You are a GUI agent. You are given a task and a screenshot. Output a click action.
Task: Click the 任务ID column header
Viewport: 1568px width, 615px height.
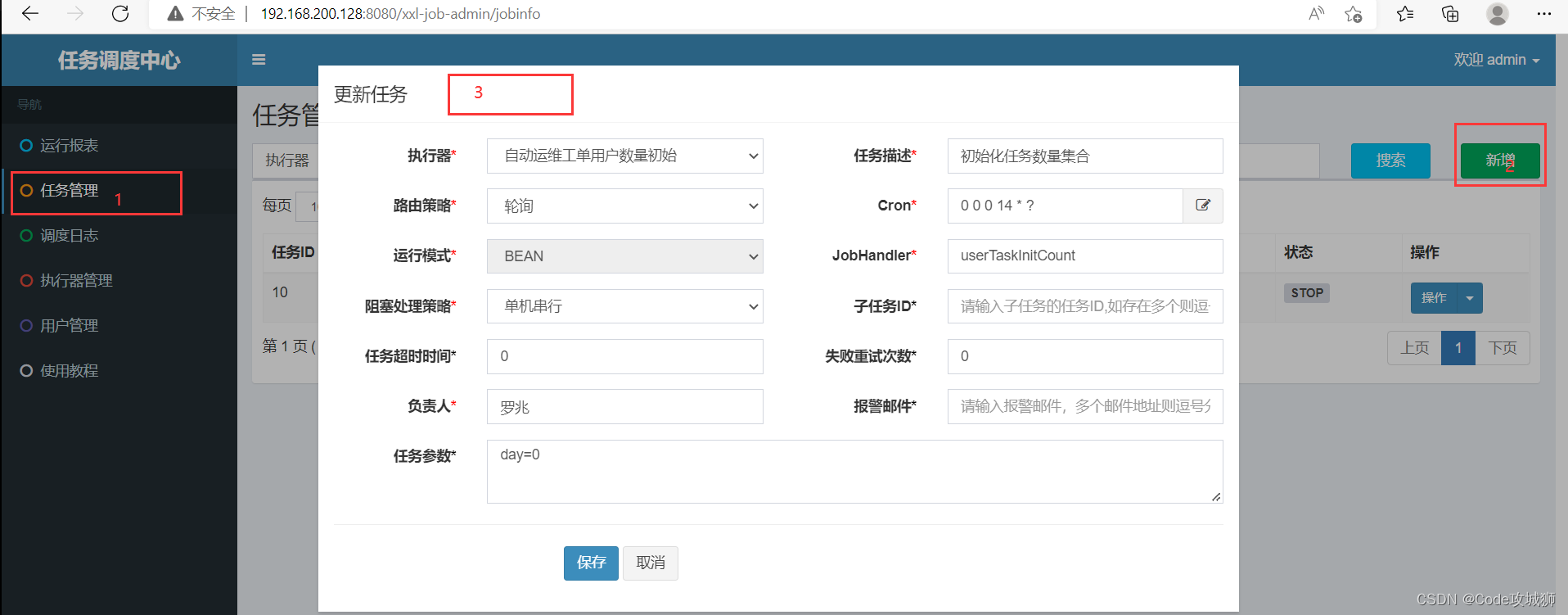(x=293, y=252)
